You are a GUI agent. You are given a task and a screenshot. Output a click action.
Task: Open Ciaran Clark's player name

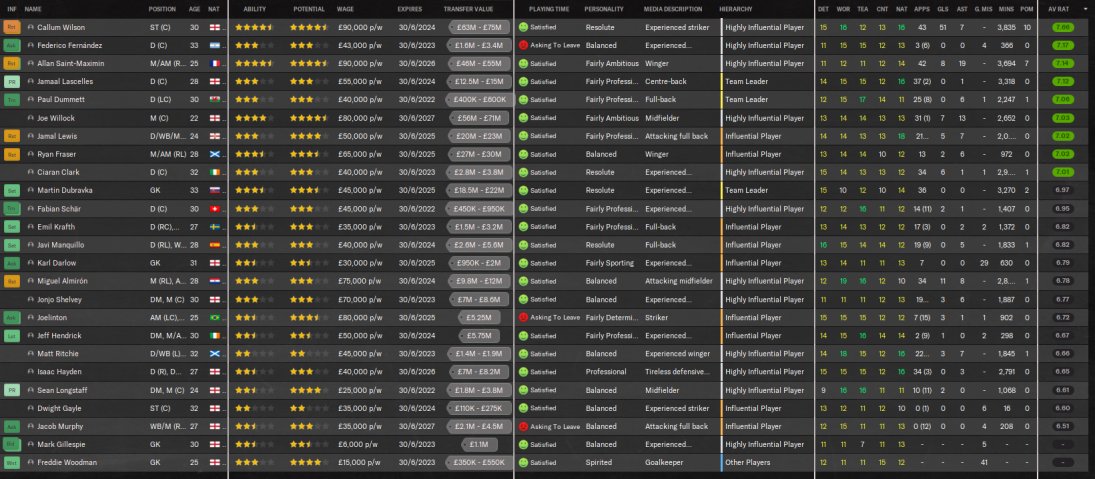[59, 172]
